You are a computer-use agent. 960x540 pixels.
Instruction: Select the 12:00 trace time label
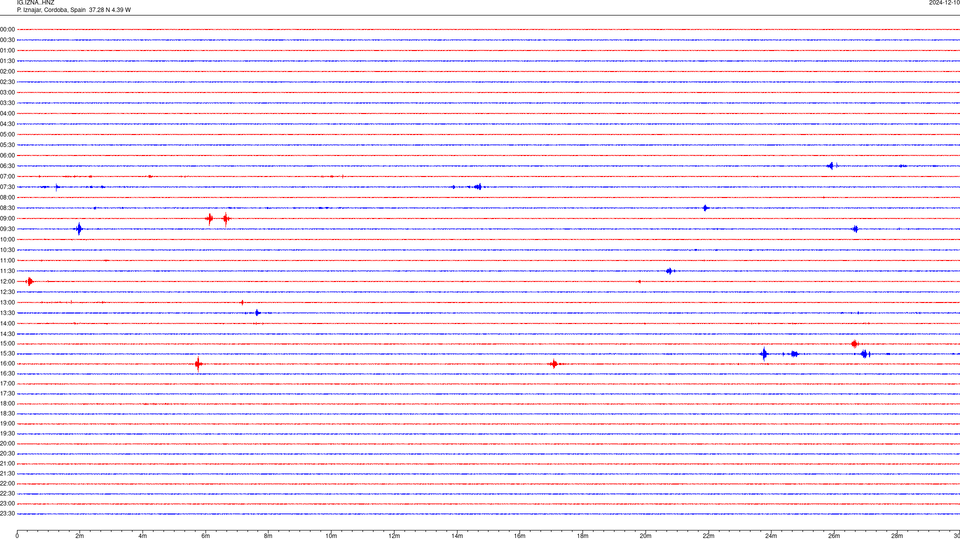pos(7,282)
